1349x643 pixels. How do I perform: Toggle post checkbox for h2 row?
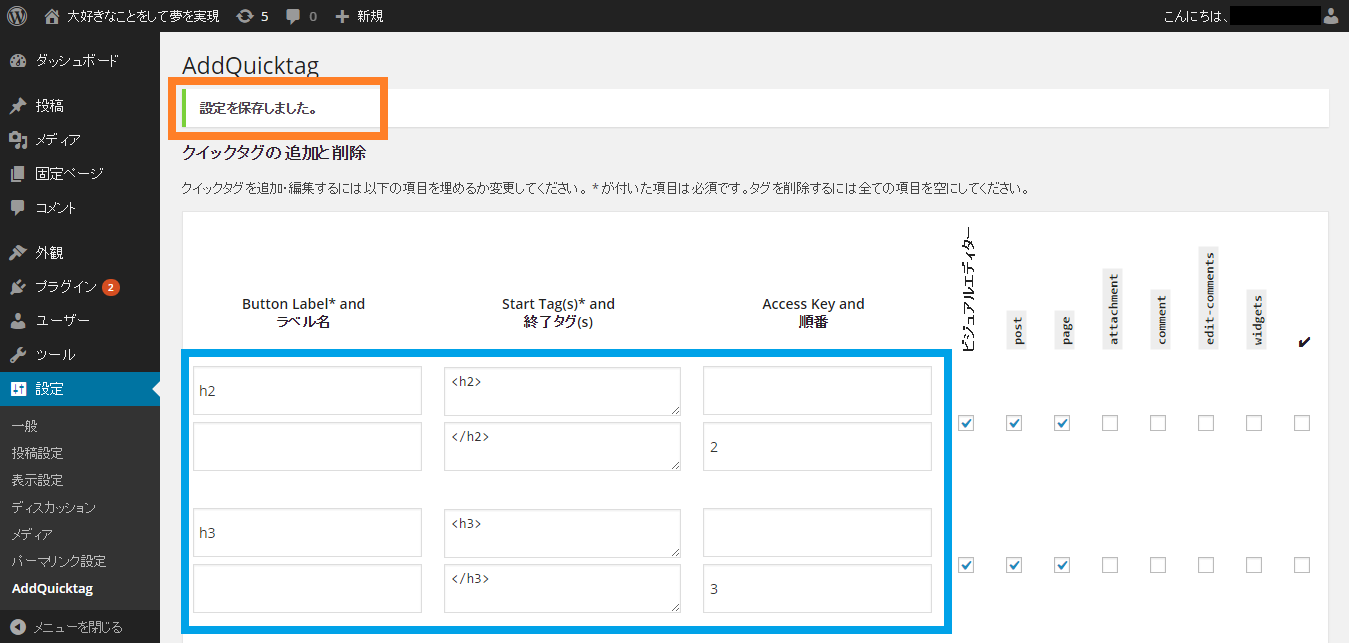1014,423
